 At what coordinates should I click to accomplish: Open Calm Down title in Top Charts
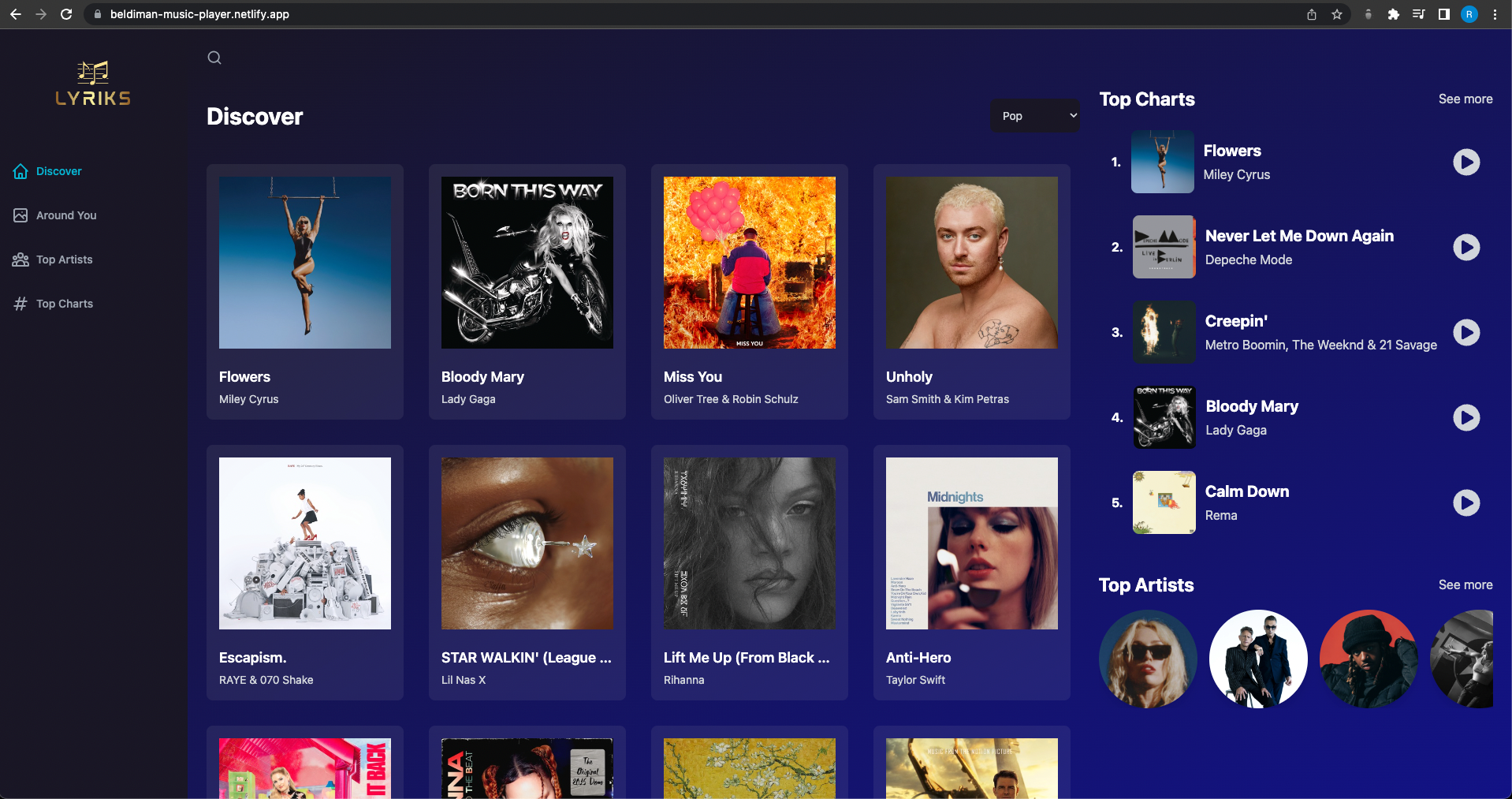(x=1247, y=491)
